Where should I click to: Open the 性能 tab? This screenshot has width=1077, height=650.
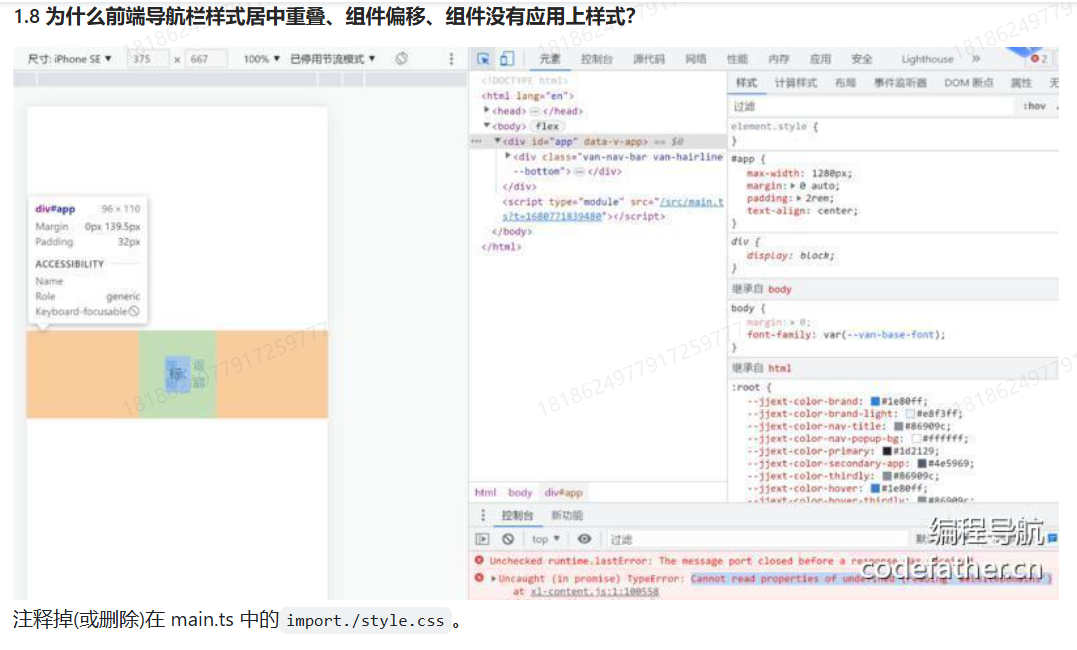click(737, 59)
